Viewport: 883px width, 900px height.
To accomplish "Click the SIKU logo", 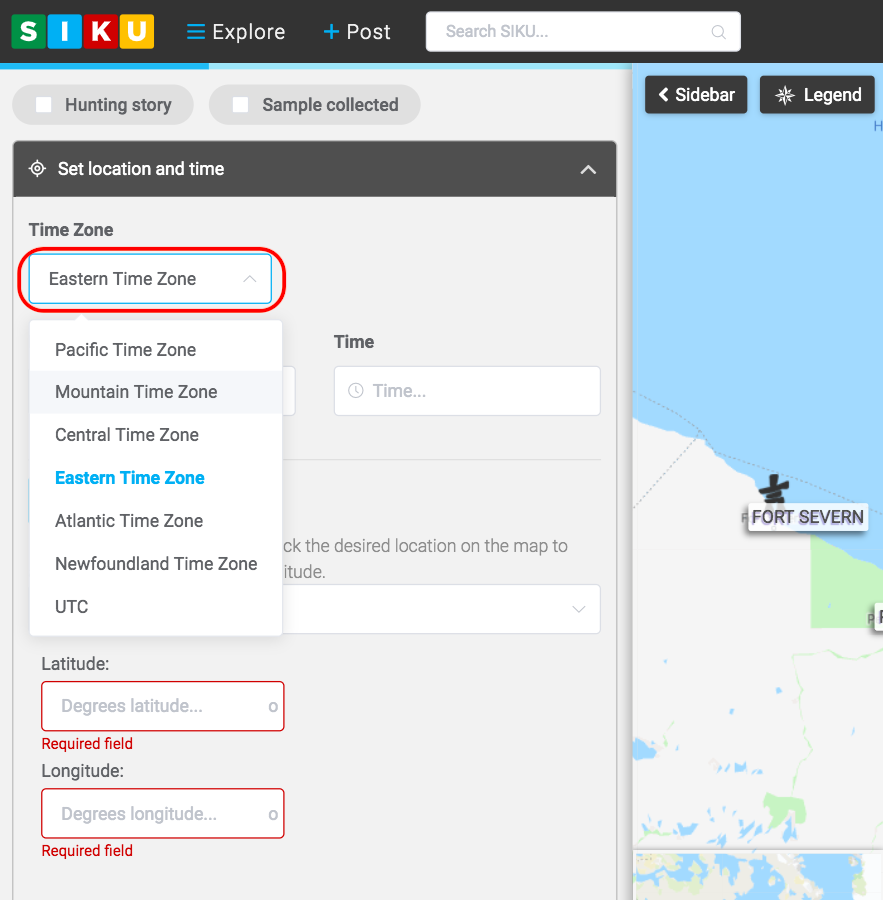I will [83, 32].
